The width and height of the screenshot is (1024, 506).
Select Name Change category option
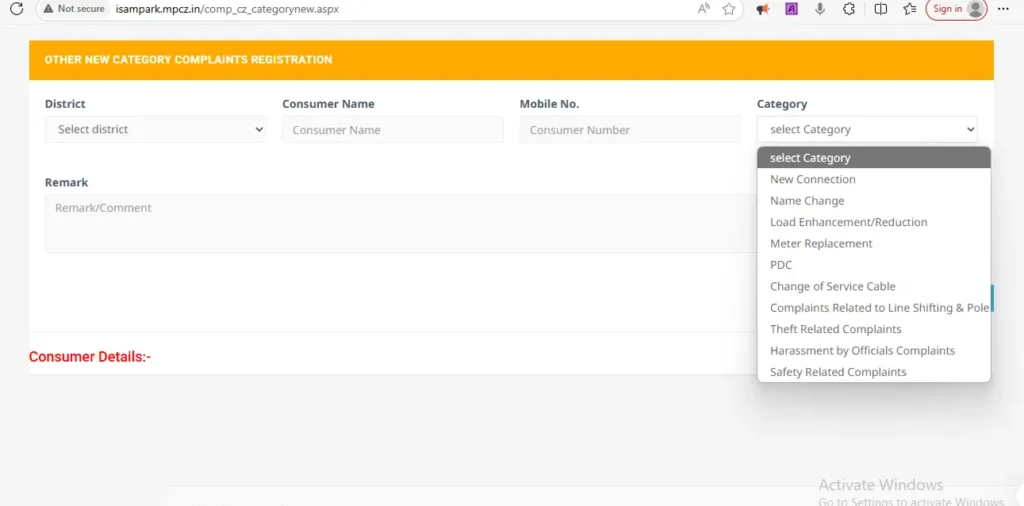pyautogui.click(x=874, y=200)
